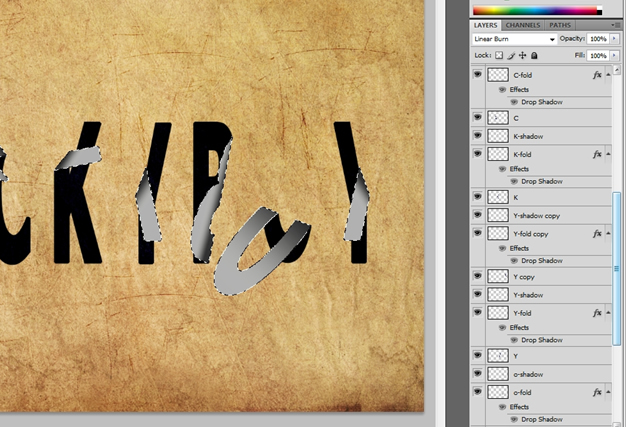This screenshot has height=427, width=626.
Task: Toggle lock position icon
Action: pos(523,55)
